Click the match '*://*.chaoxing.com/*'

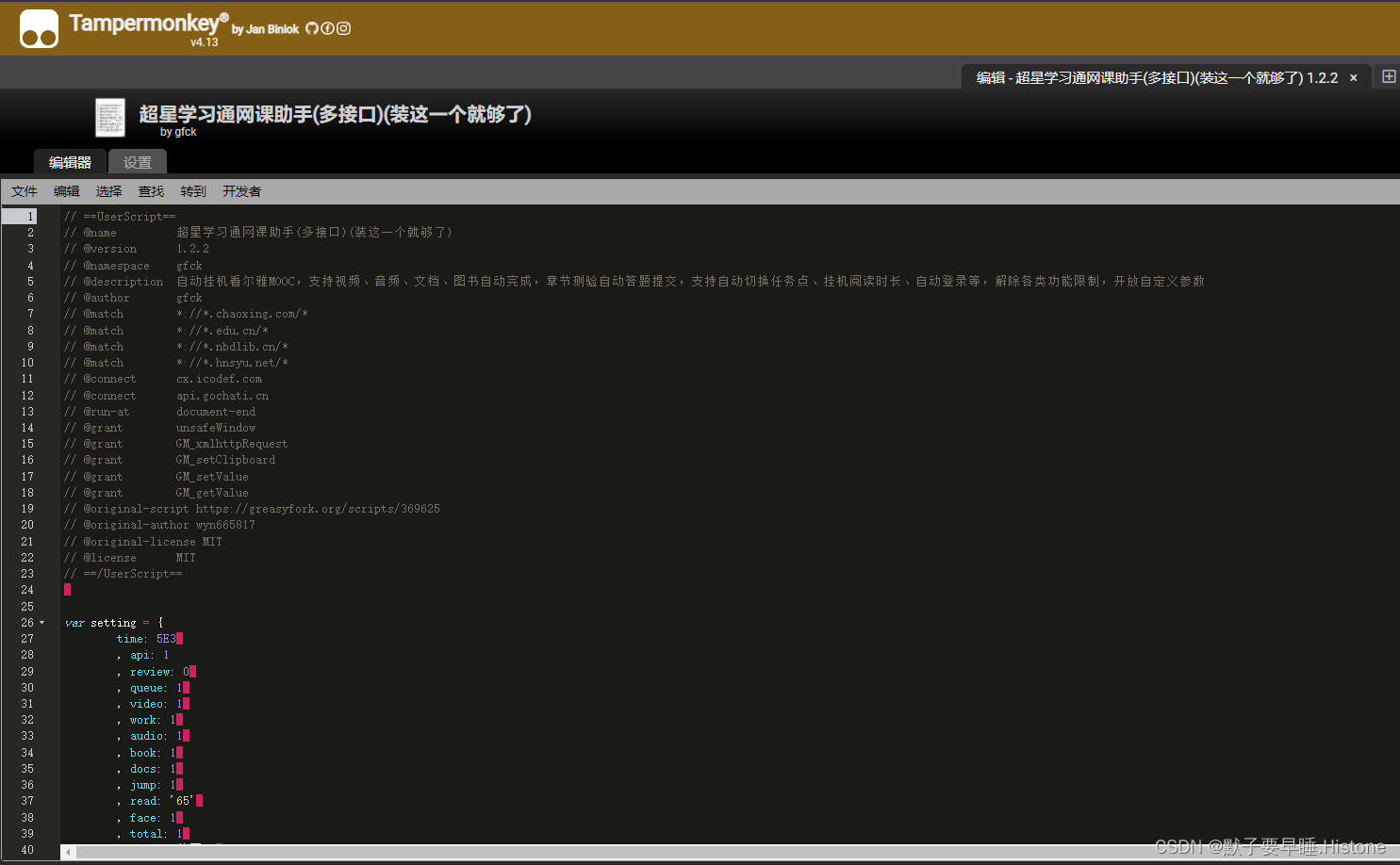[242, 314]
